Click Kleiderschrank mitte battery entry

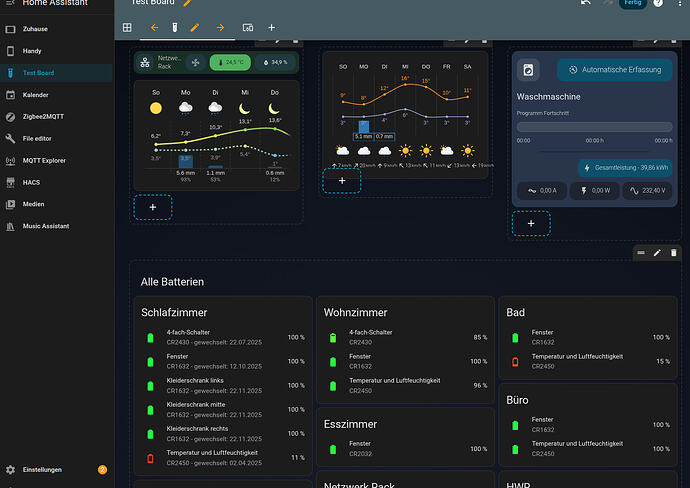223,410
